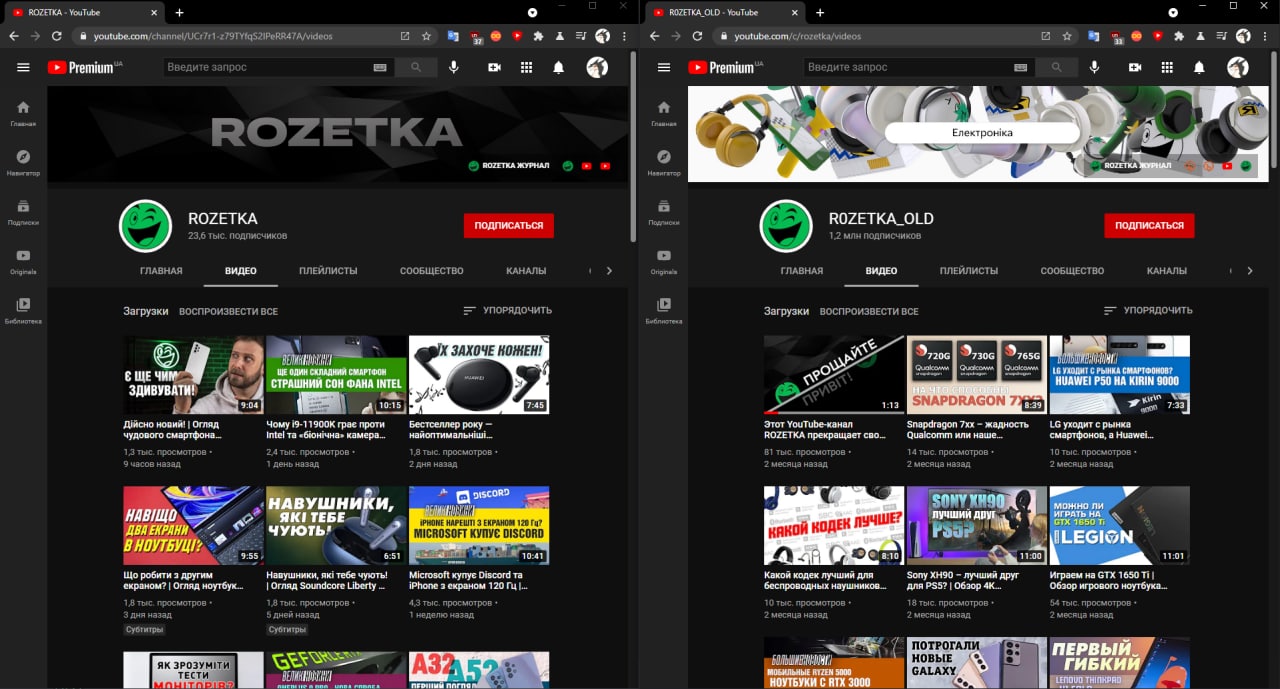Screen dimensions: 1280x689
Task: Click search magnifier button in R0ZETKA_OLD window
Action: pos(1057,67)
